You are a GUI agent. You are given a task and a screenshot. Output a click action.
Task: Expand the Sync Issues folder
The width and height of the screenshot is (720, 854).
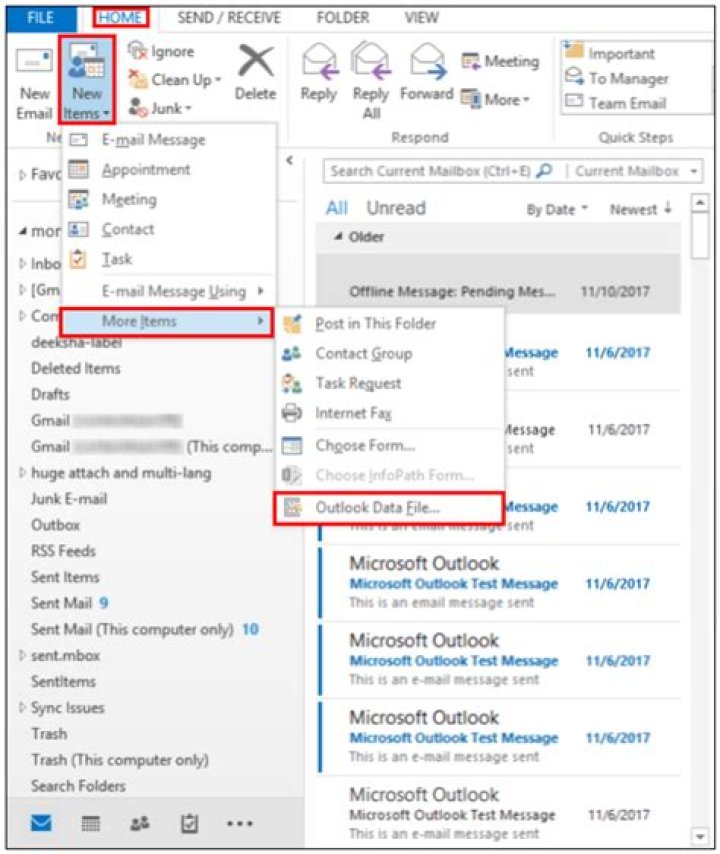23,707
